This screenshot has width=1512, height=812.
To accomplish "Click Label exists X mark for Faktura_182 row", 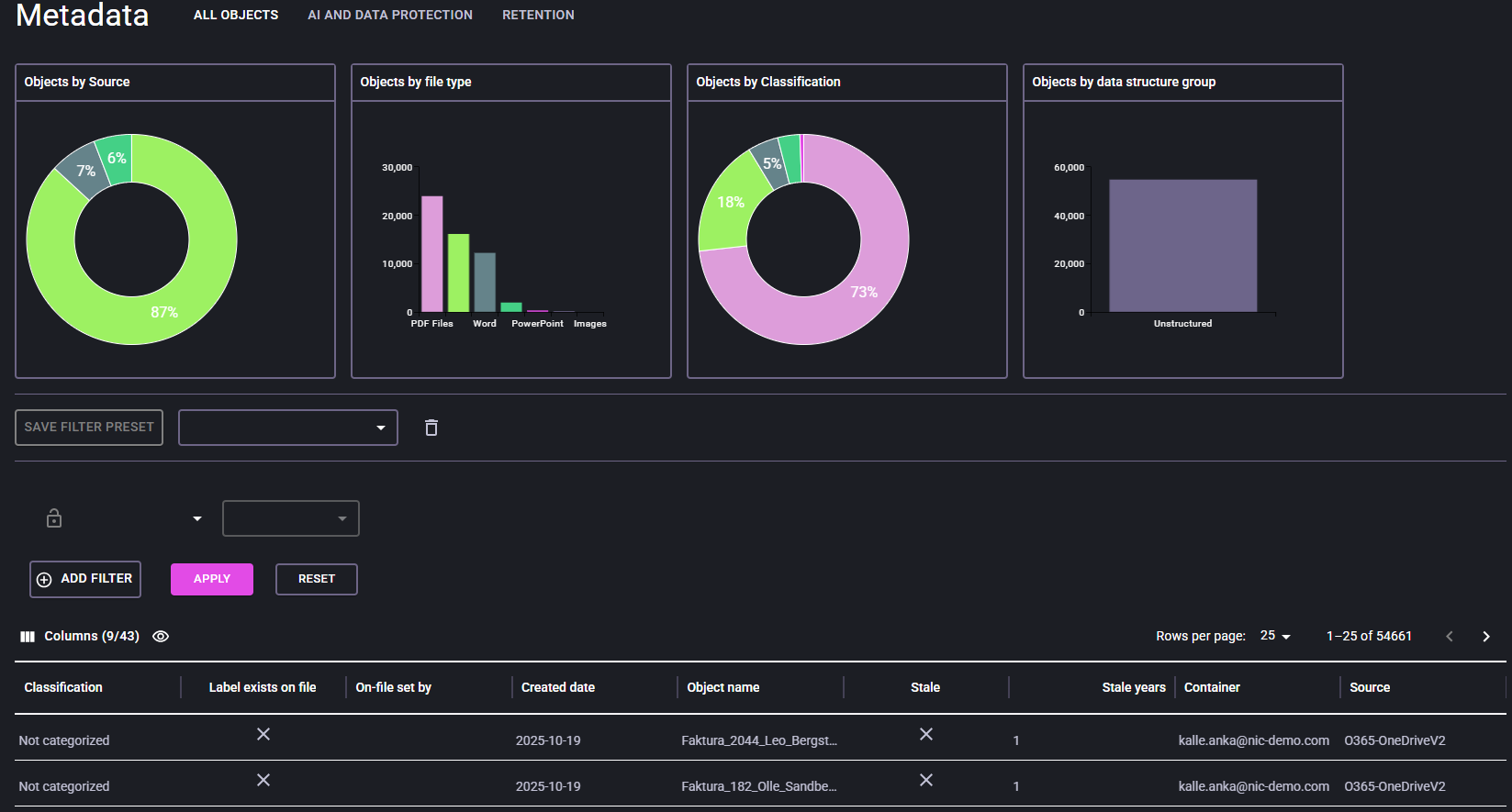I will 263,780.
